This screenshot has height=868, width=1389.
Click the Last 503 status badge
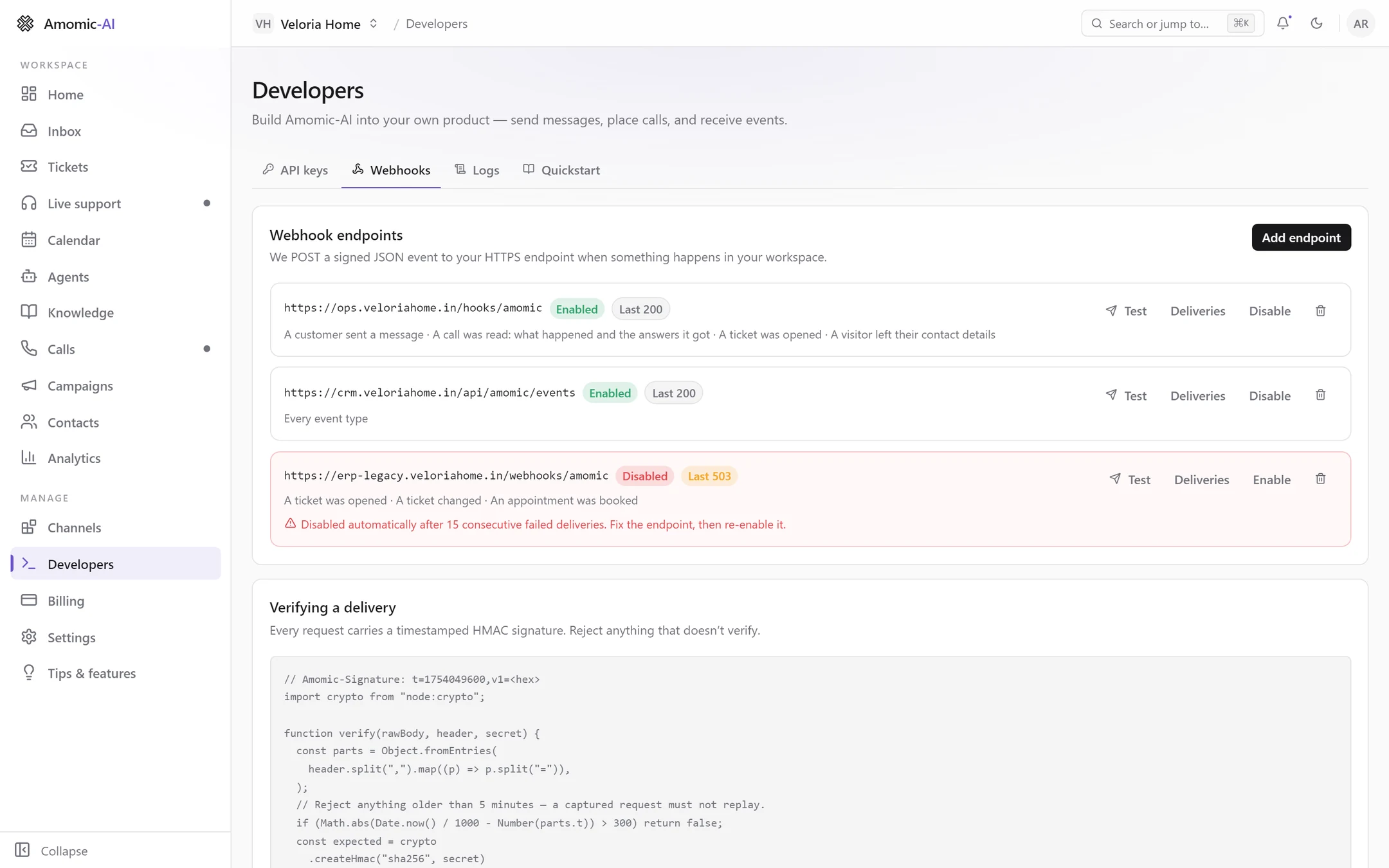(x=709, y=476)
